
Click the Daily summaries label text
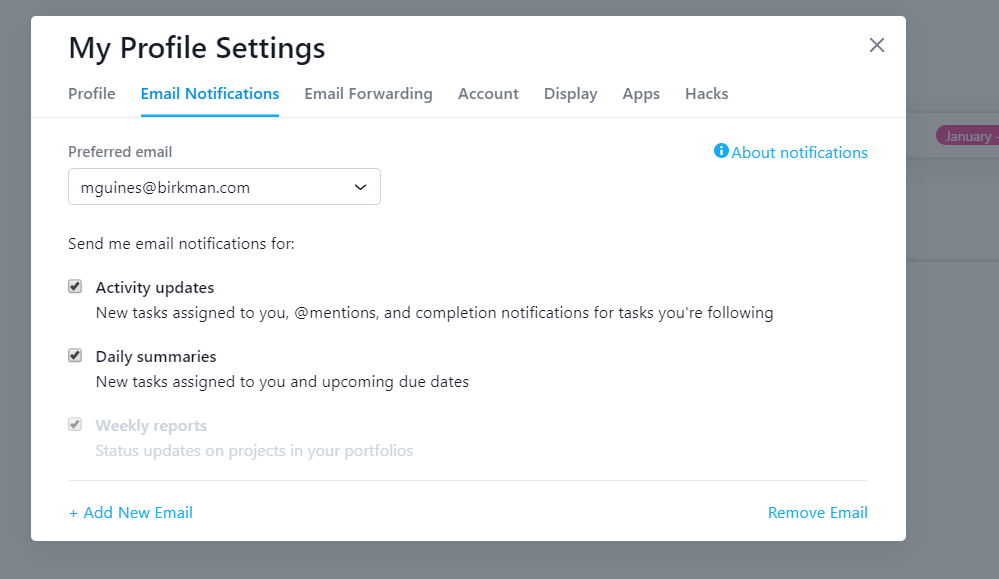pyautogui.click(x=156, y=357)
